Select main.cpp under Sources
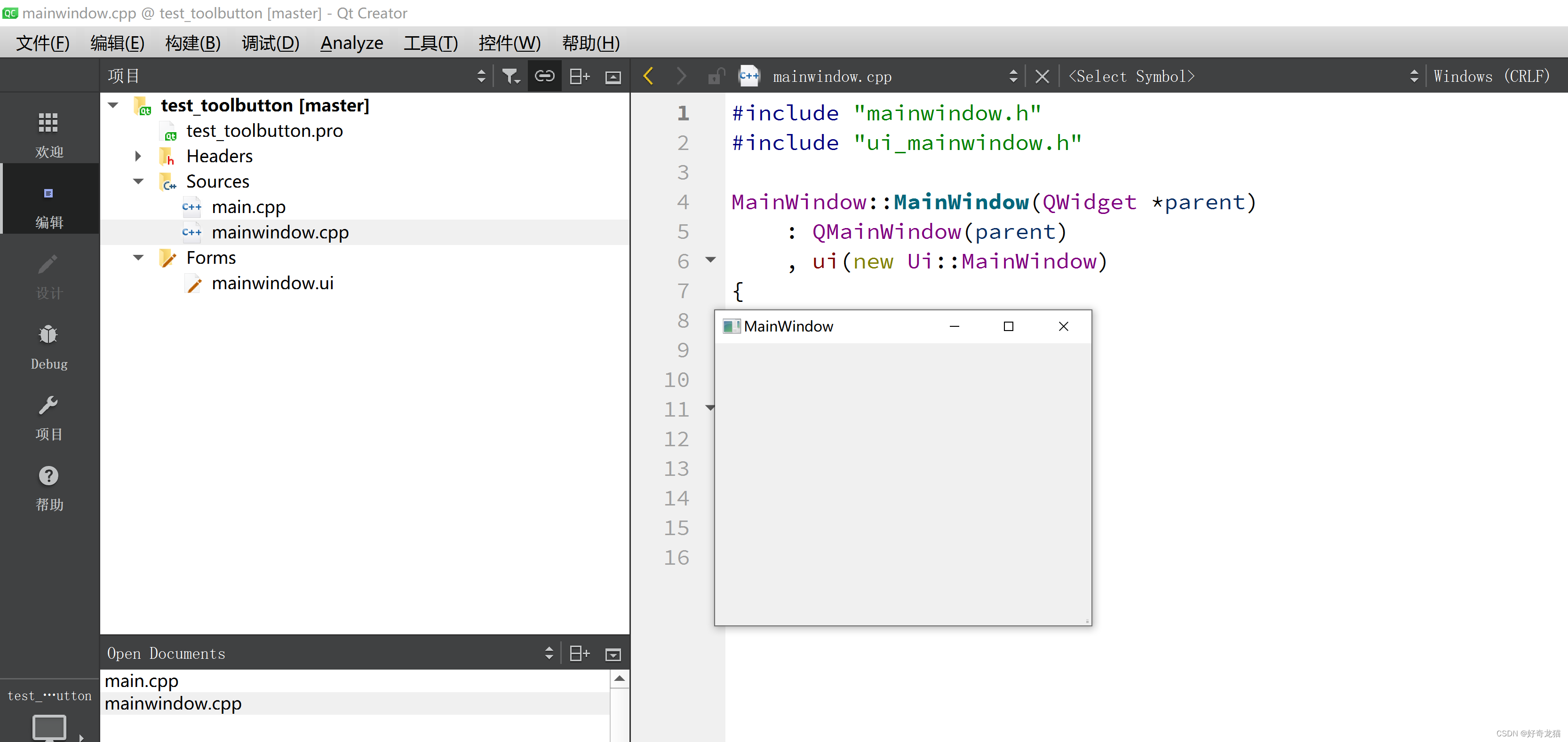Viewport: 1568px width, 742px height. [x=248, y=207]
